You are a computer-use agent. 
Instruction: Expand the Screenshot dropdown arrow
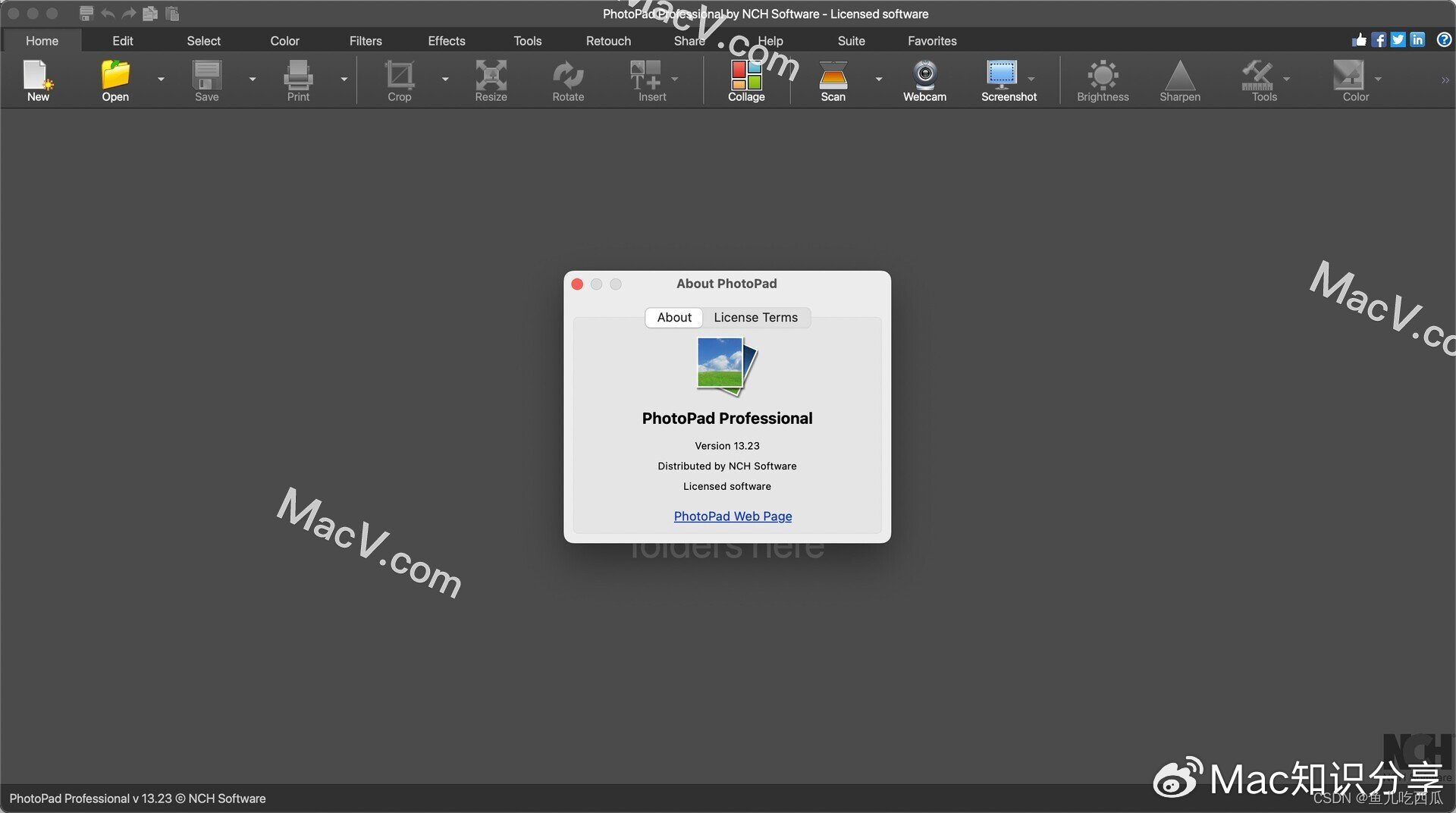pos(1031,79)
